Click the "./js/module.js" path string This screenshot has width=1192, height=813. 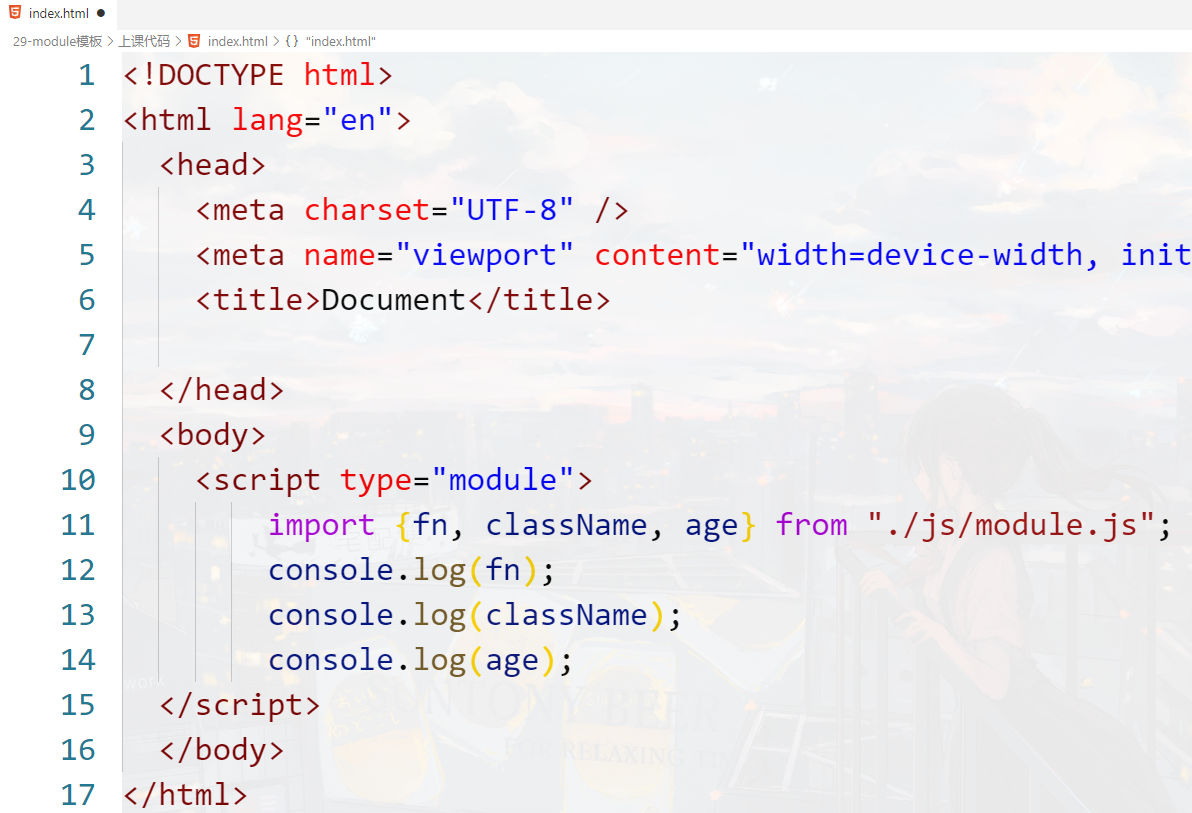point(1010,525)
